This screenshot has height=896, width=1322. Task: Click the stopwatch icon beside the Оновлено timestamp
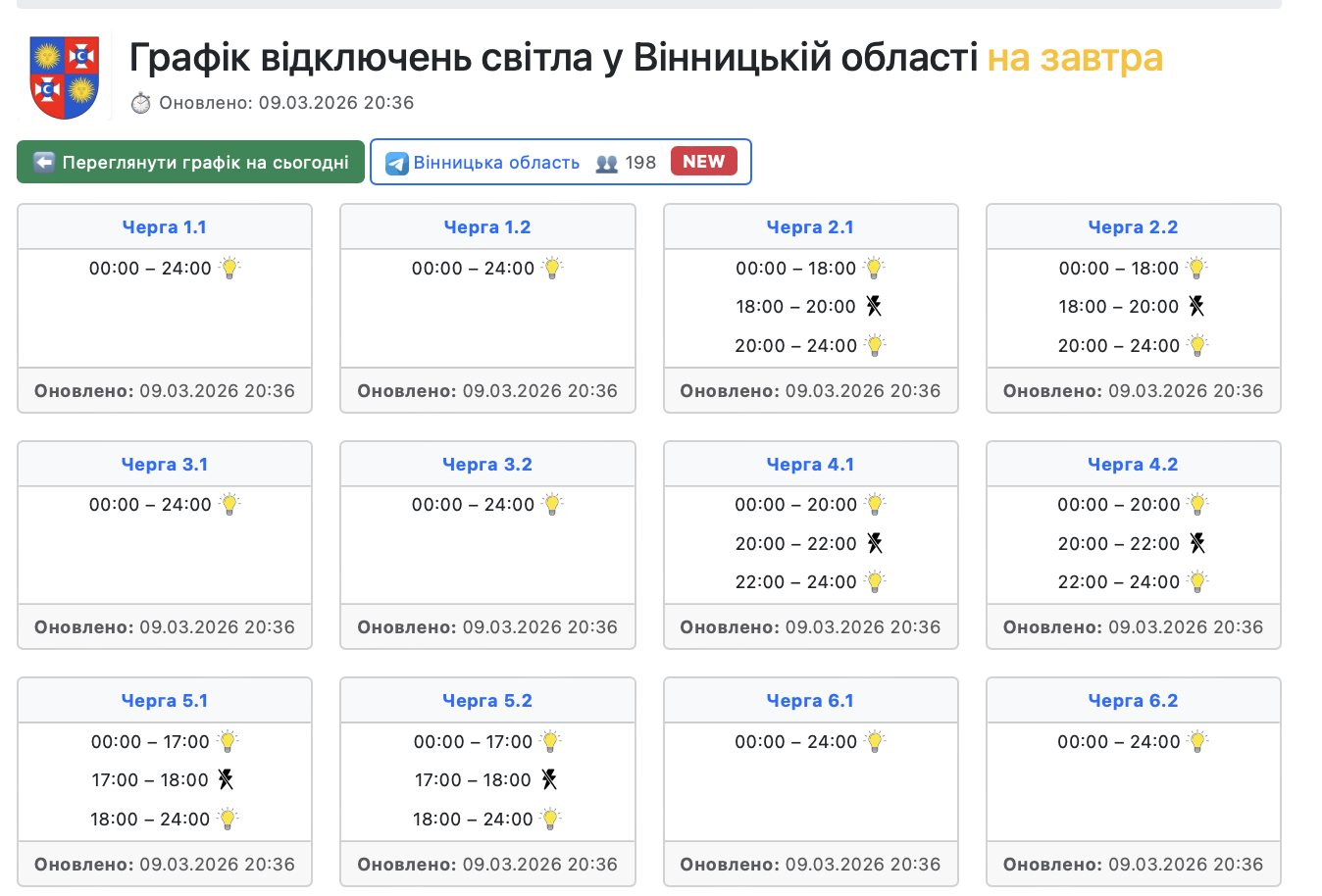(141, 103)
